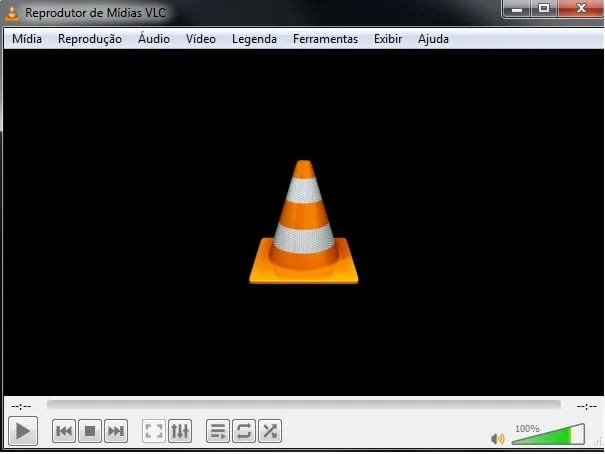The height and width of the screenshot is (454, 605).
Task: Stop playback using the square Stop button
Action: pos(90,431)
